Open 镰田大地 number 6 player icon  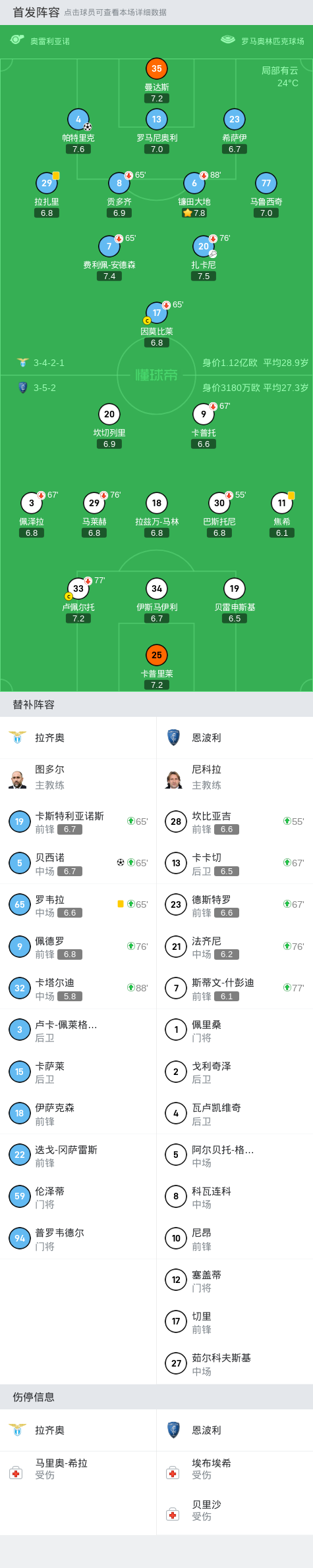(x=194, y=183)
